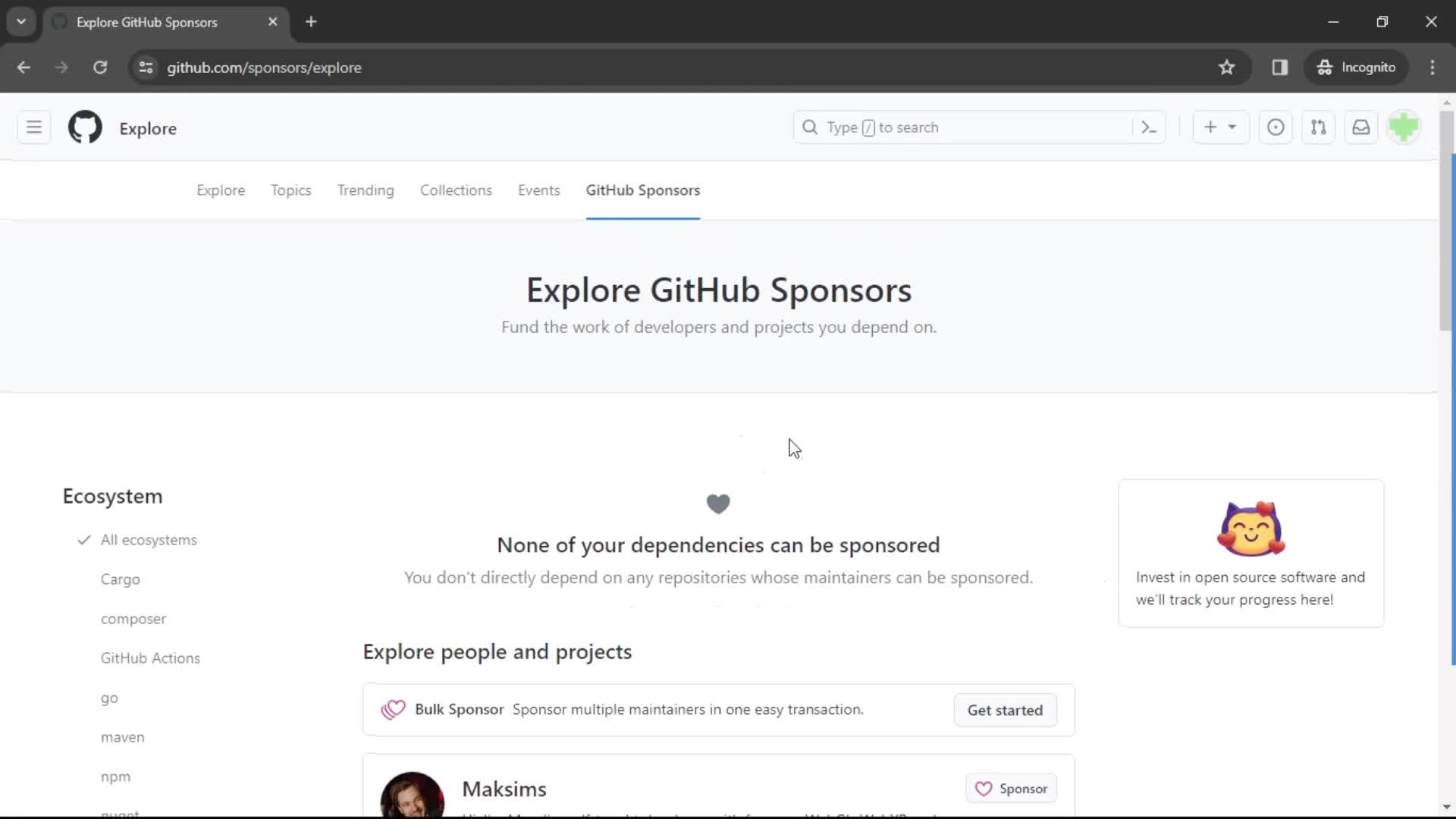Screen dimensions: 1456x819
Task: Click the Get started button
Action: point(1005,710)
